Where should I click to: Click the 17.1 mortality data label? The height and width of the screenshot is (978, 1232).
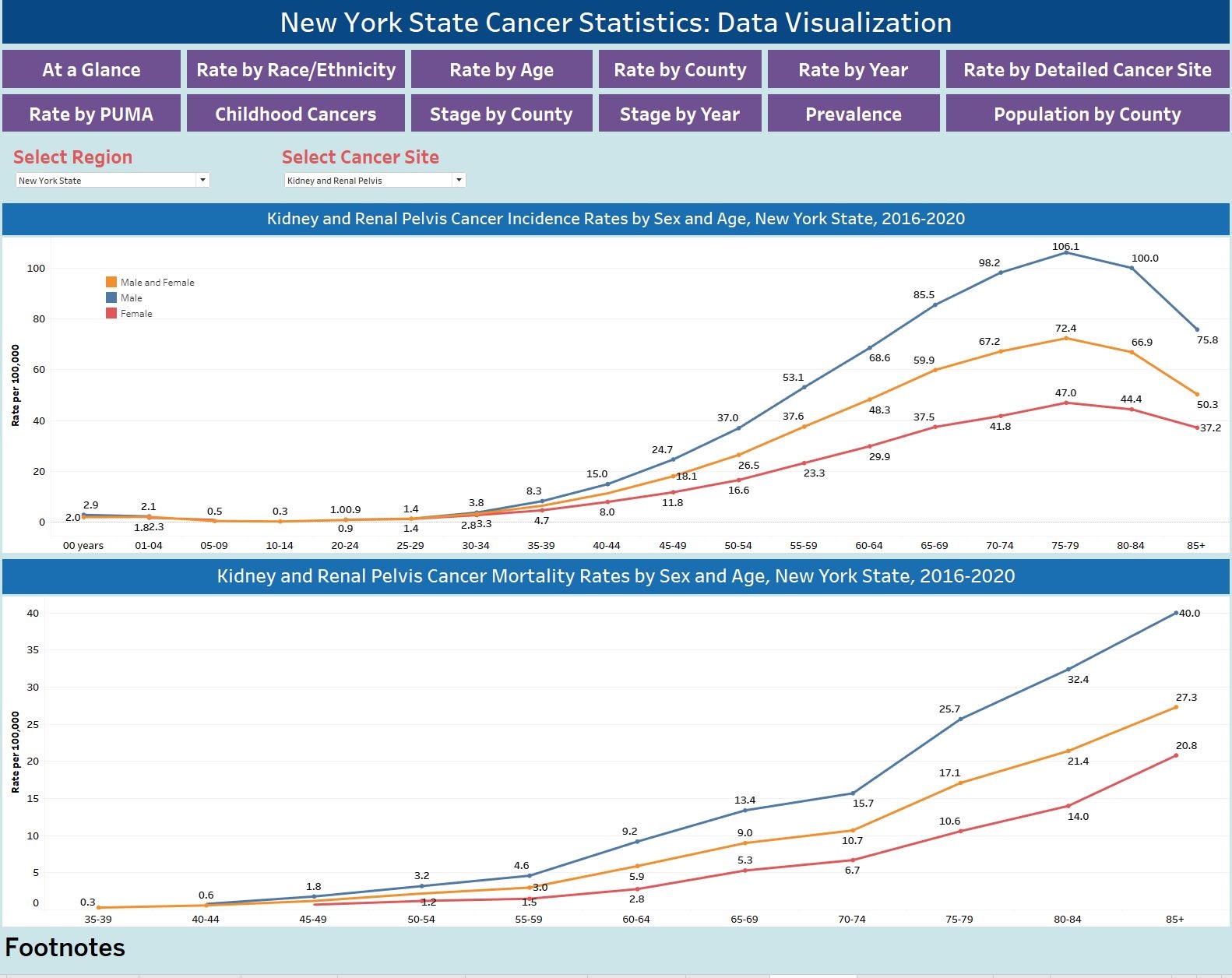[949, 772]
